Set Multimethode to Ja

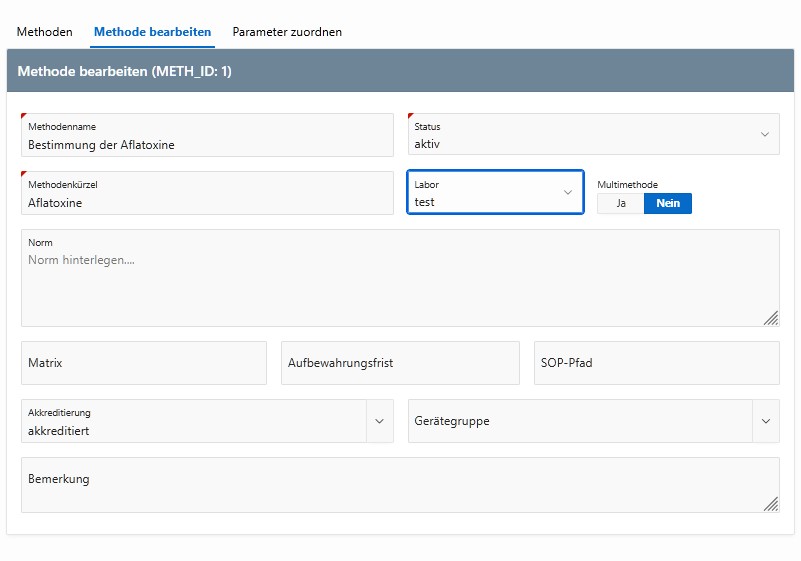pyautogui.click(x=621, y=203)
